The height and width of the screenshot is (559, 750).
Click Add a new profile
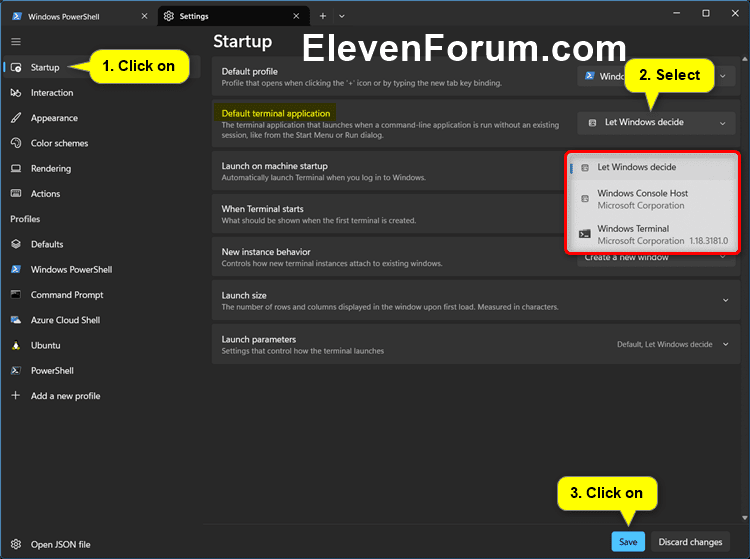[x=101, y=395]
